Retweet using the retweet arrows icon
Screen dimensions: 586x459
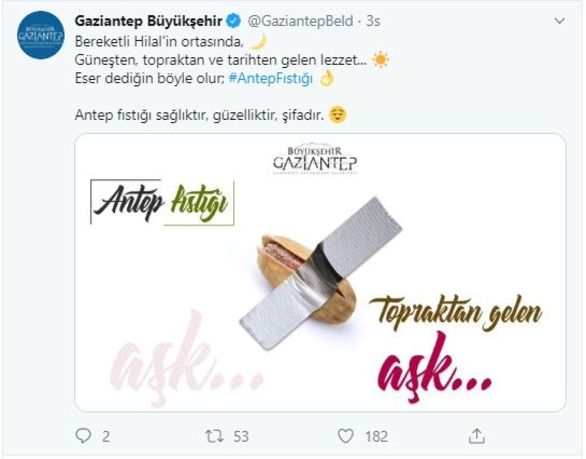click(x=214, y=436)
